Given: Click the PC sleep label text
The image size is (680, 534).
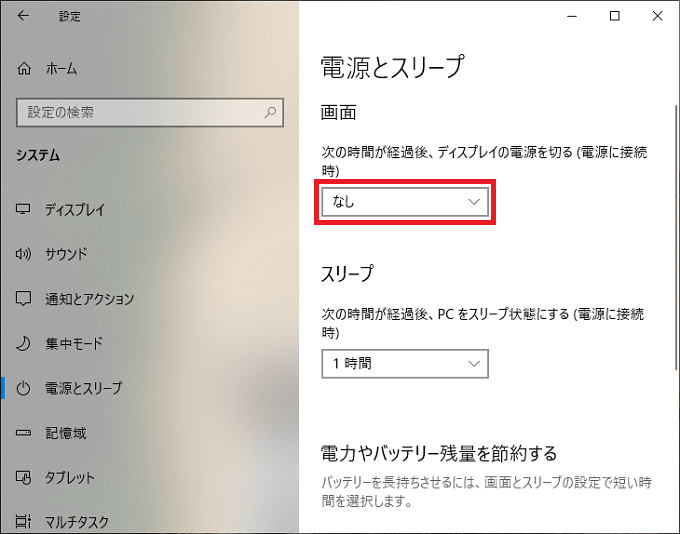Looking at the screenshot, I should [x=482, y=323].
